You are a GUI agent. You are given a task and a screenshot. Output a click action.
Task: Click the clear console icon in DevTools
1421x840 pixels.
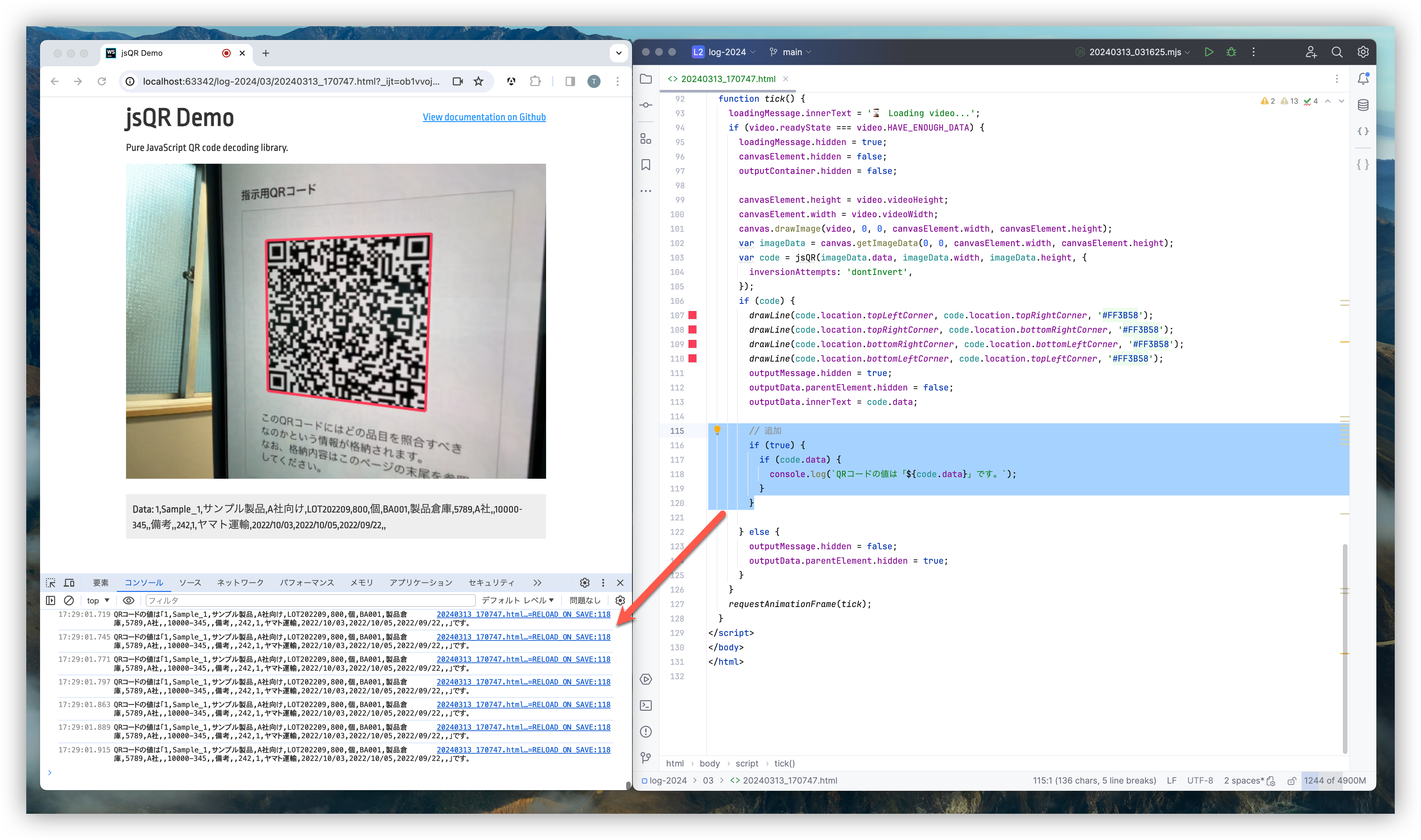pos(69,600)
